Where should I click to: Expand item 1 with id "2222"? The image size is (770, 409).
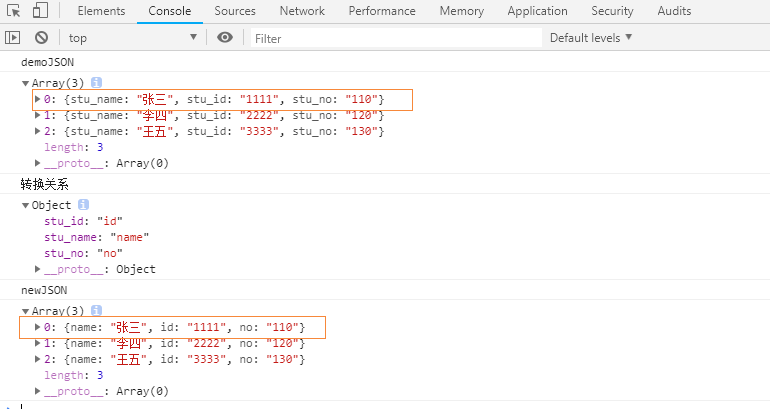37,343
